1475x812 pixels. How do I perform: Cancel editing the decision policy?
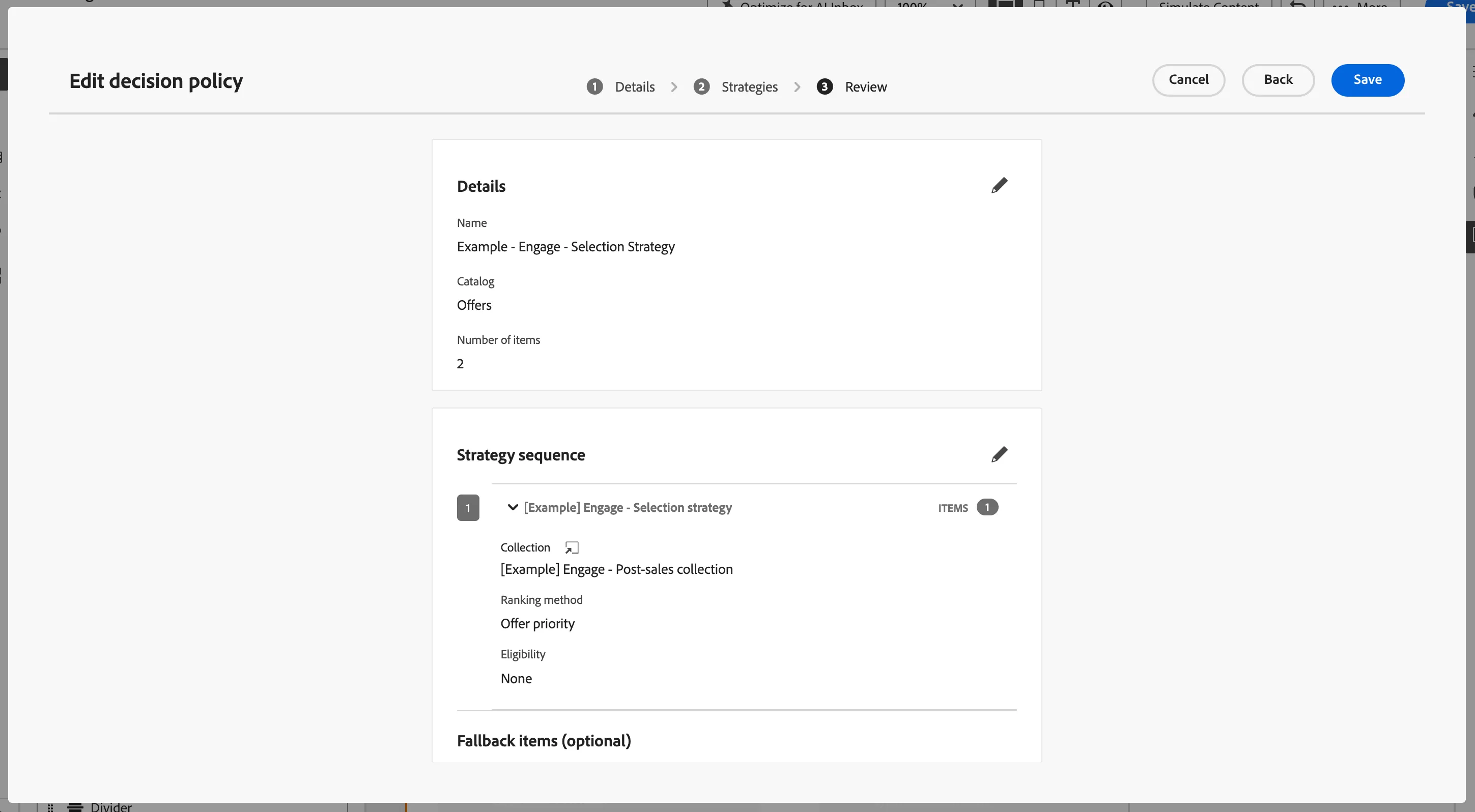click(1188, 80)
